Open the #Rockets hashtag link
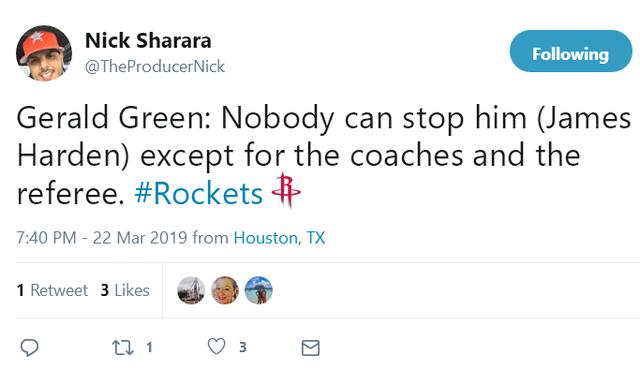Screen dimensions: 640x370 tap(198, 193)
